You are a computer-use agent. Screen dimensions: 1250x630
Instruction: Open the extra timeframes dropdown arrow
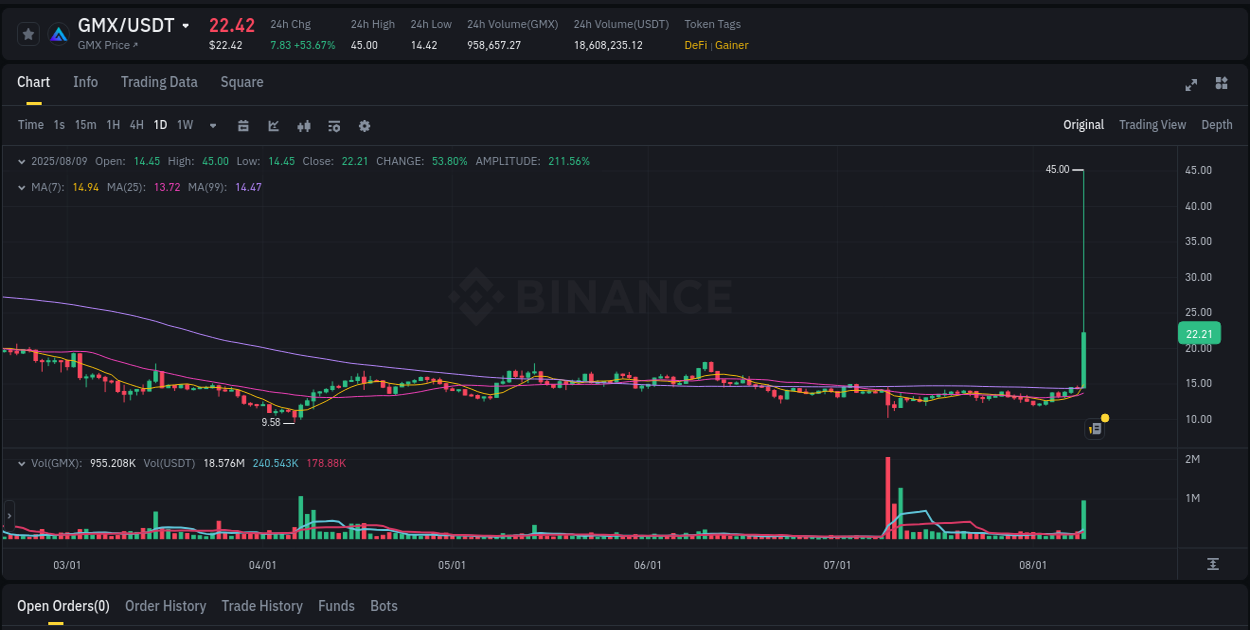pyautogui.click(x=211, y=125)
